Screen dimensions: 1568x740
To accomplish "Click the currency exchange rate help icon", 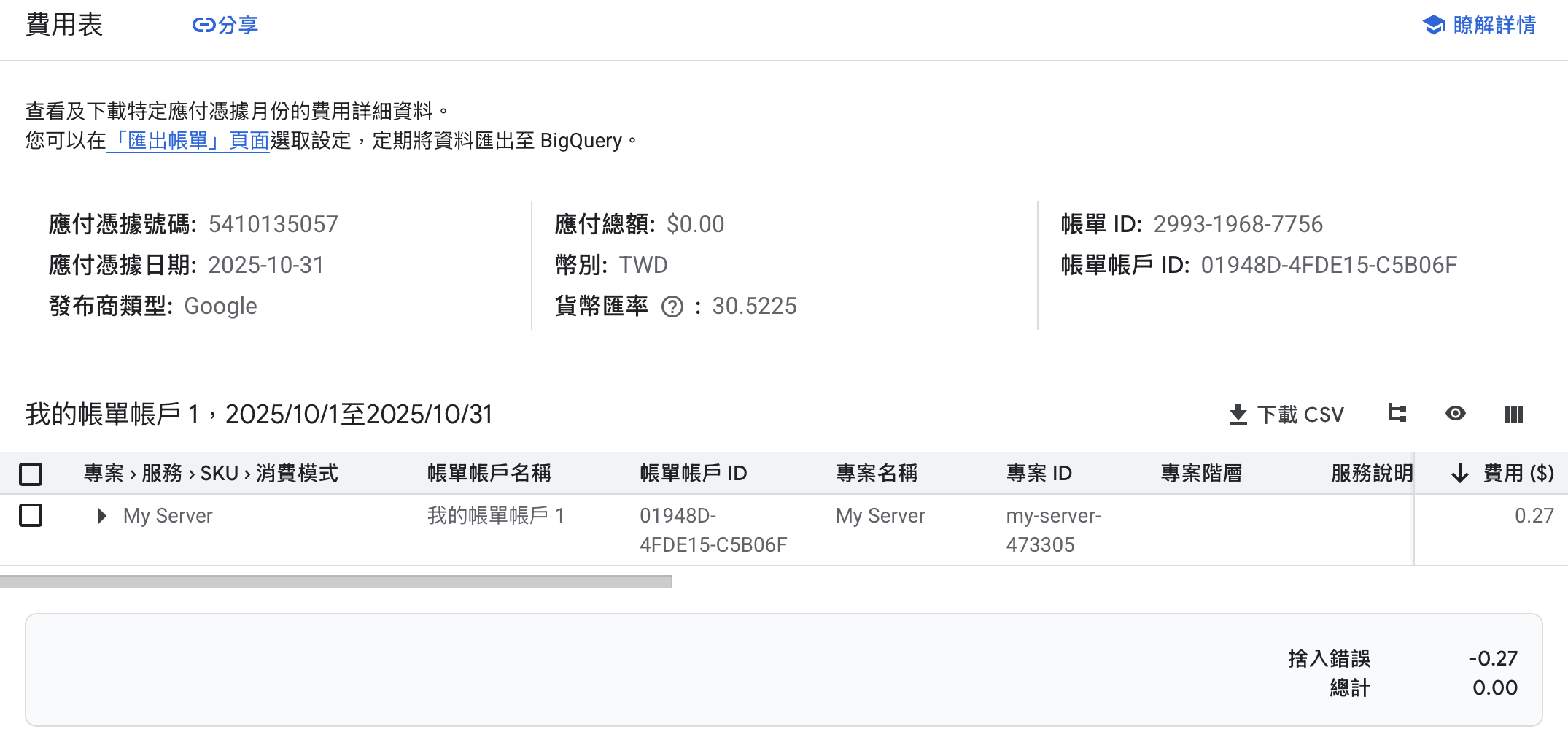I will [x=672, y=307].
